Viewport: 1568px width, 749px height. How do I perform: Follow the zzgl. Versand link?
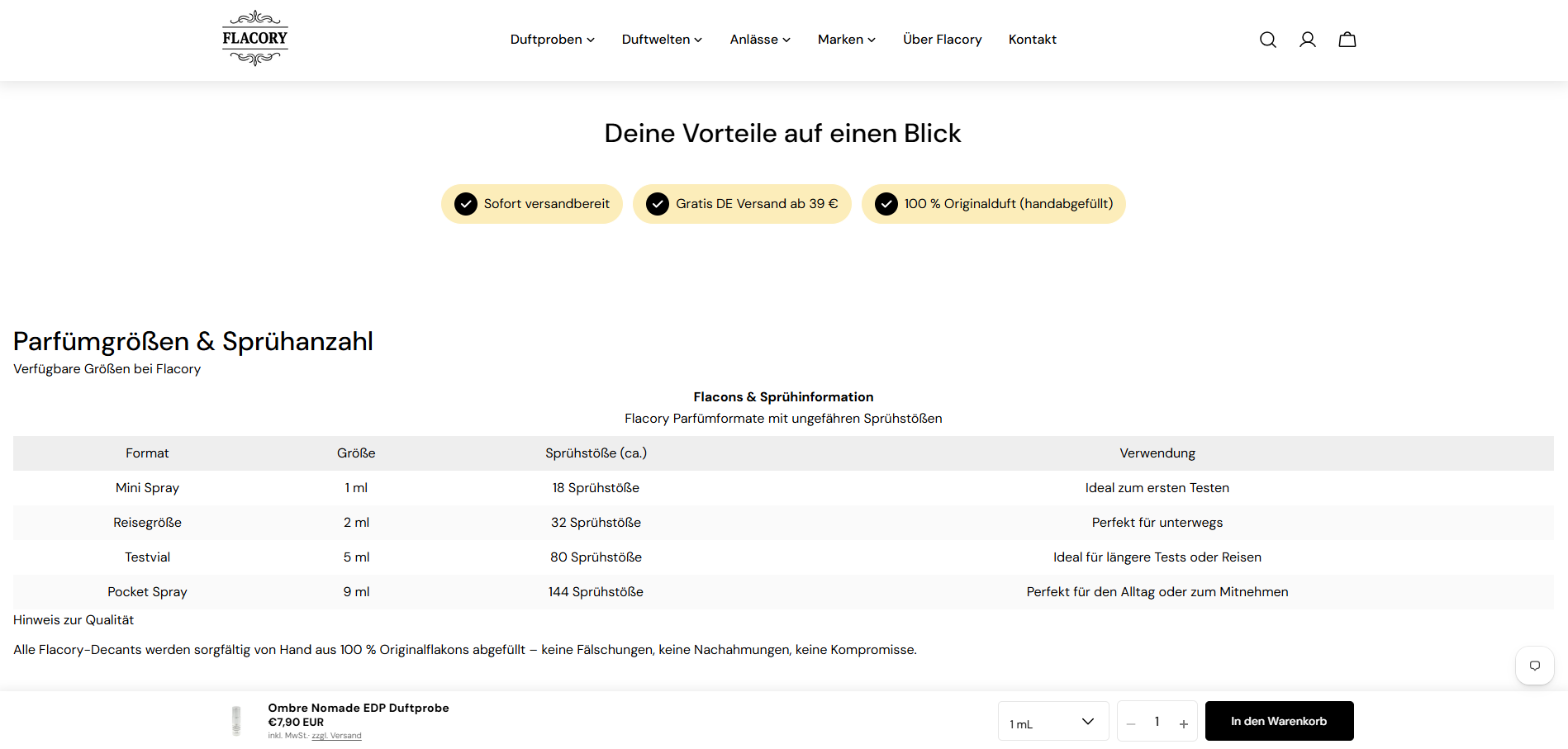coord(336,736)
